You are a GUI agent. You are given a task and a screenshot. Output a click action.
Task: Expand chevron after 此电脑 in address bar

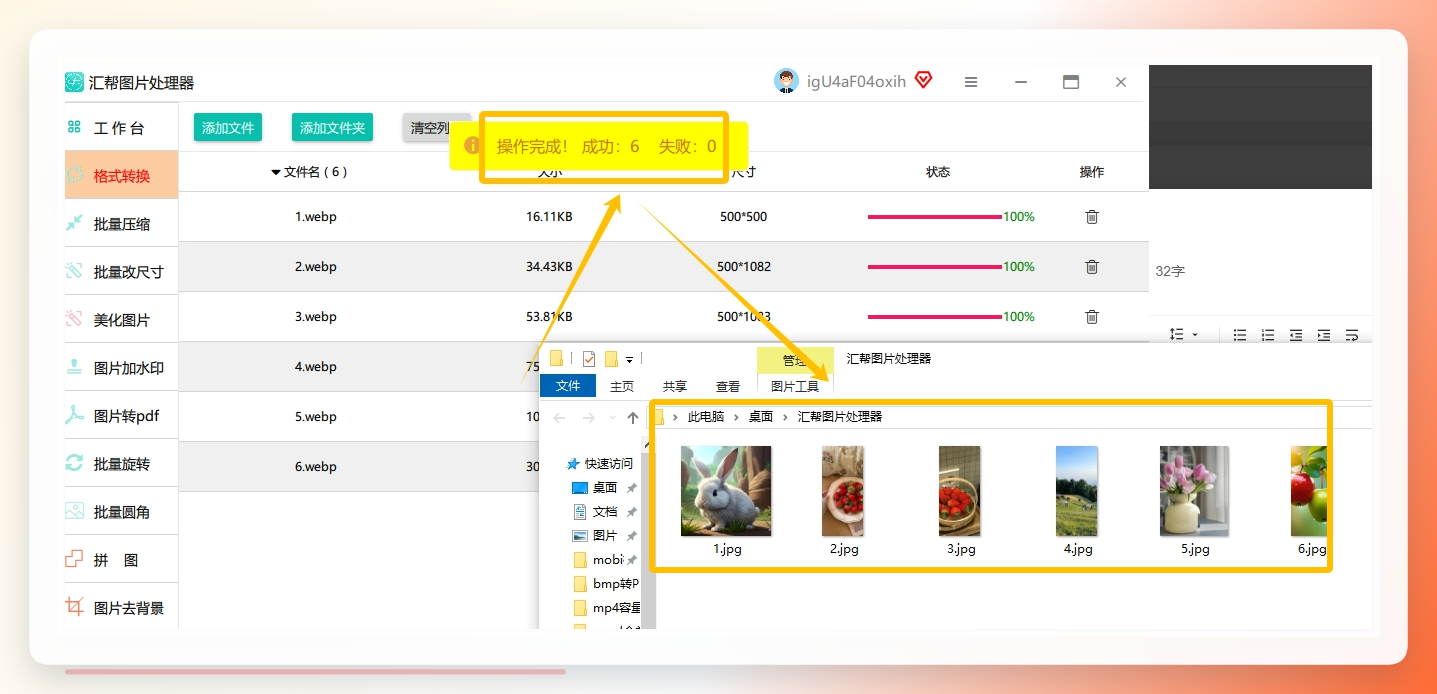pos(737,417)
